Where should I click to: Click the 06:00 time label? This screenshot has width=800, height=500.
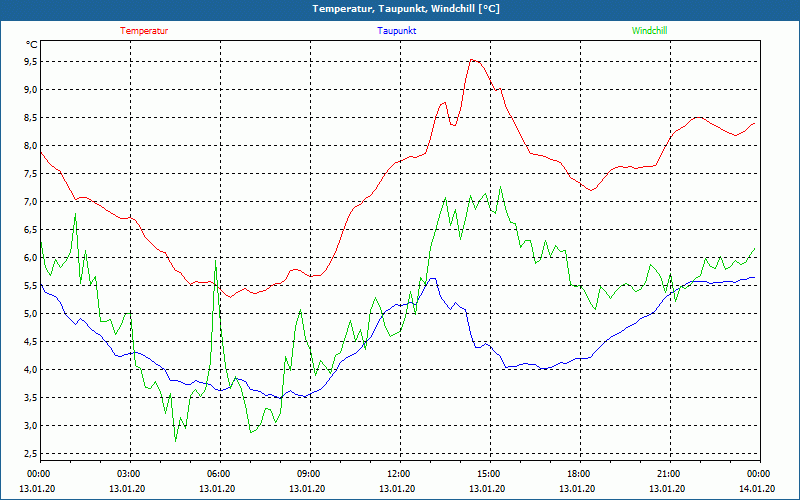(x=217, y=474)
